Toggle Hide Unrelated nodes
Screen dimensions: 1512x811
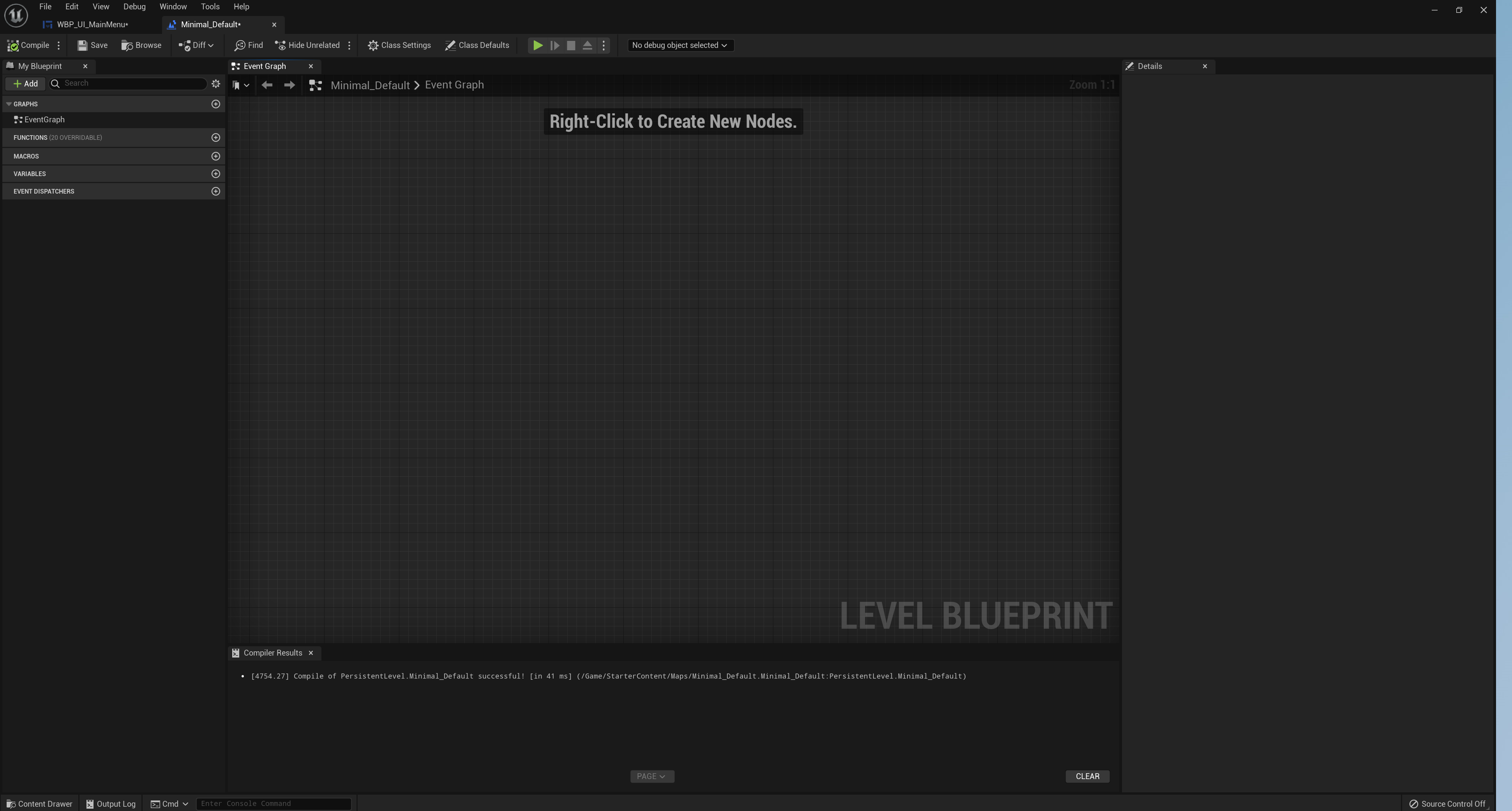tap(307, 45)
